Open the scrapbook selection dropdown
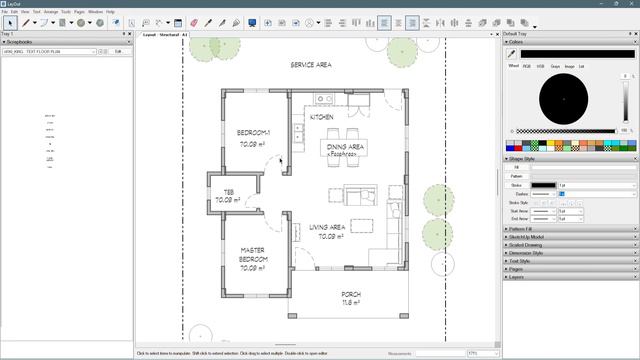Image resolution: width=640 pixels, height=360 pixels. click(x=49, y=52)
